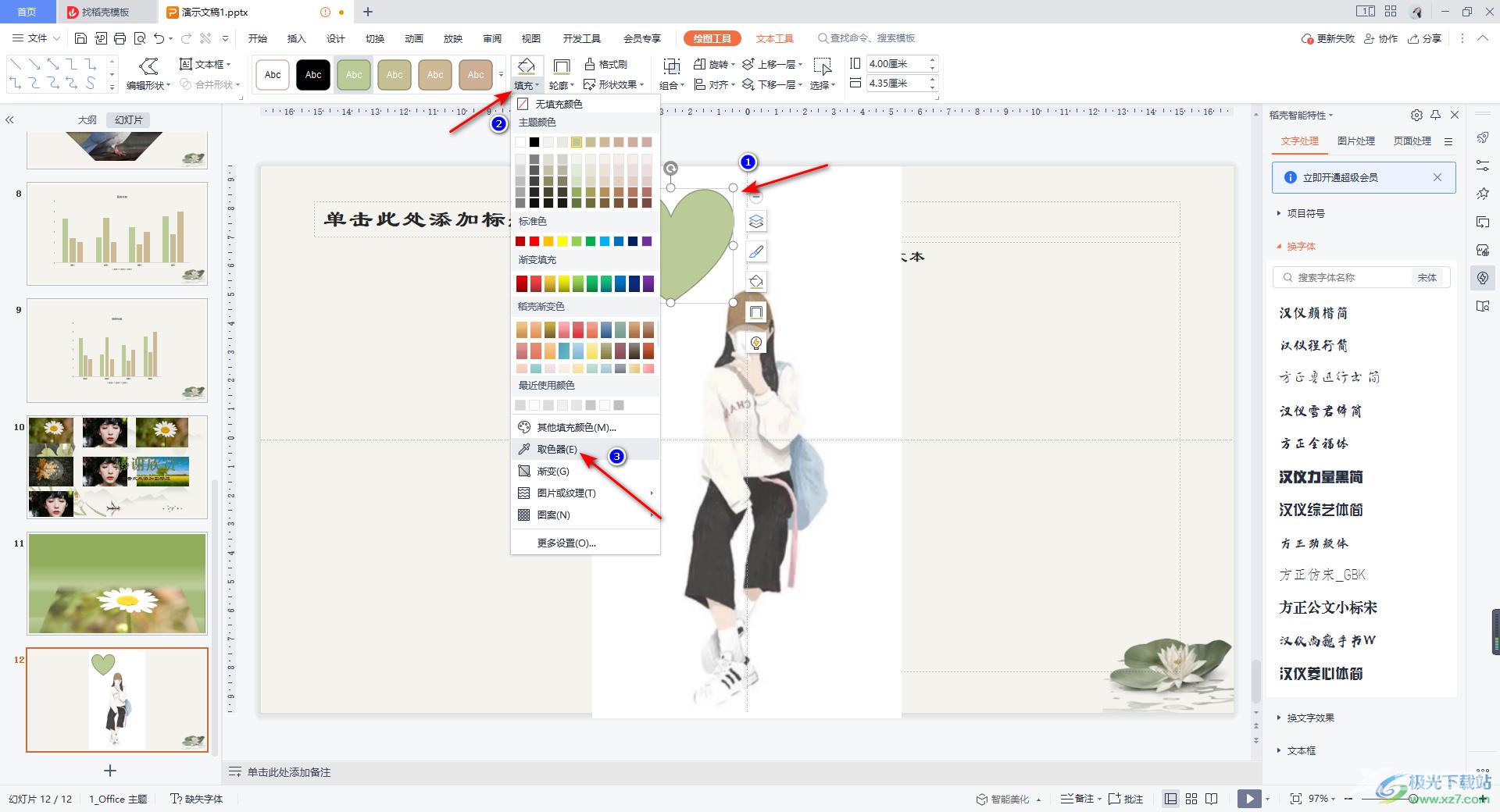1500x812 pixels.
Task: Open Send Backward (下移一层) dropdown
Action: coord(772,84)
